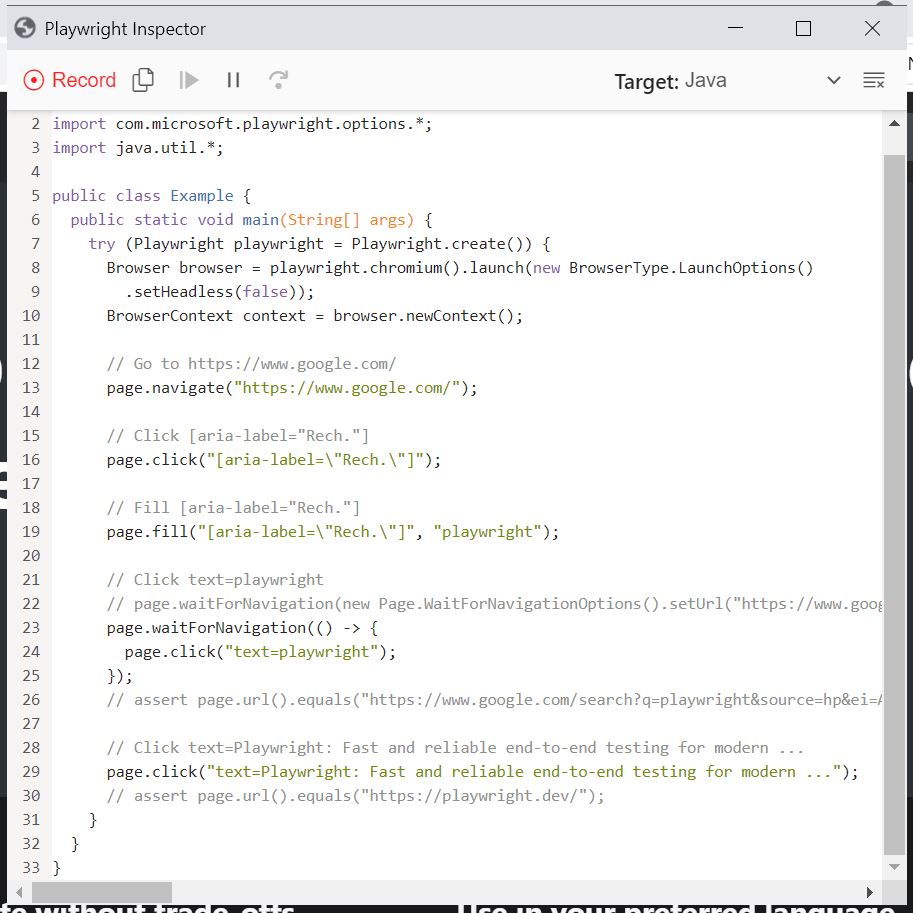Close the Playwright Inspector window

pyautogui.click(x=872, y=28)
